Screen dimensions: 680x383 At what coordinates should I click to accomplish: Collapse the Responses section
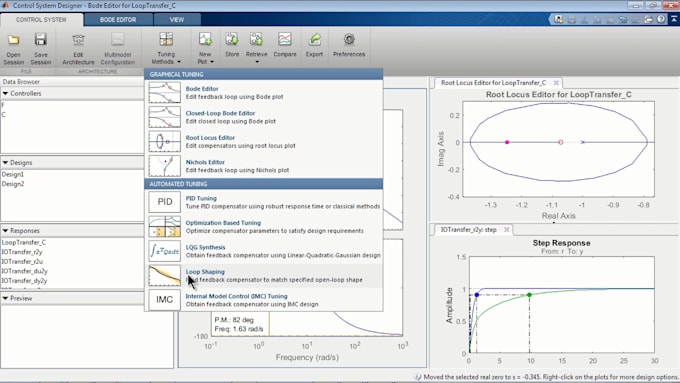tap(6, 231)
